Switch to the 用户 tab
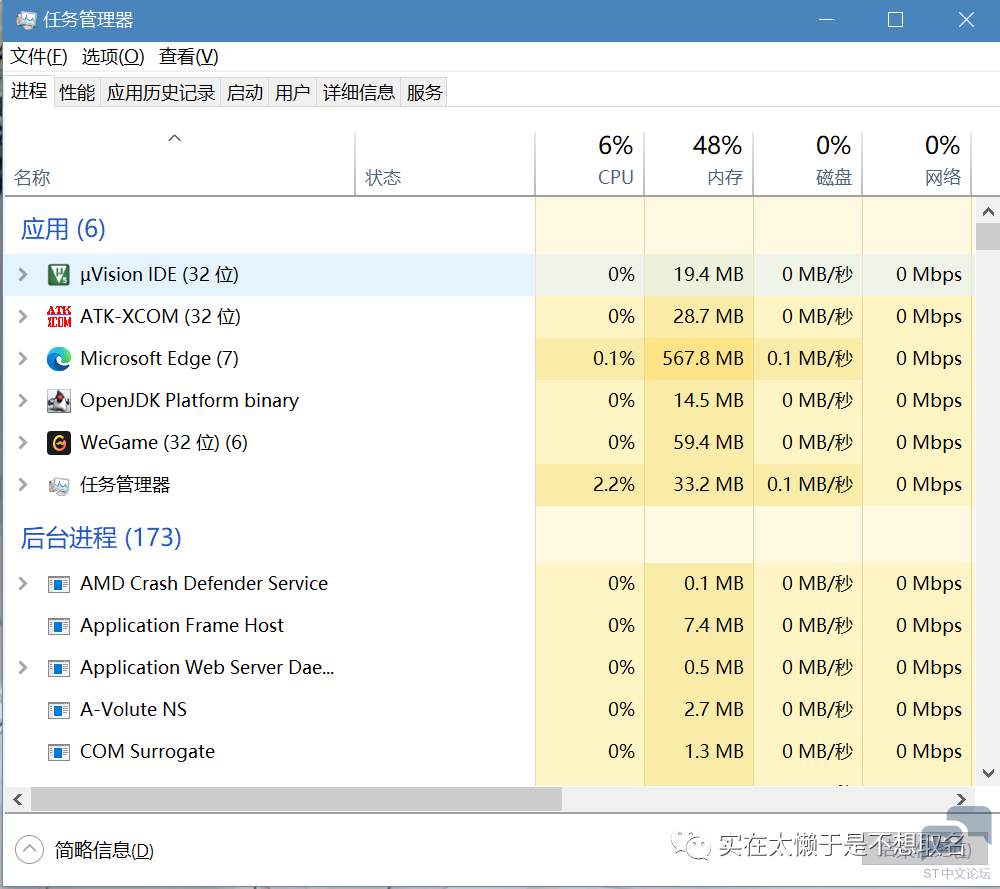Screen dimensions: 1000x889 (293, 92)
